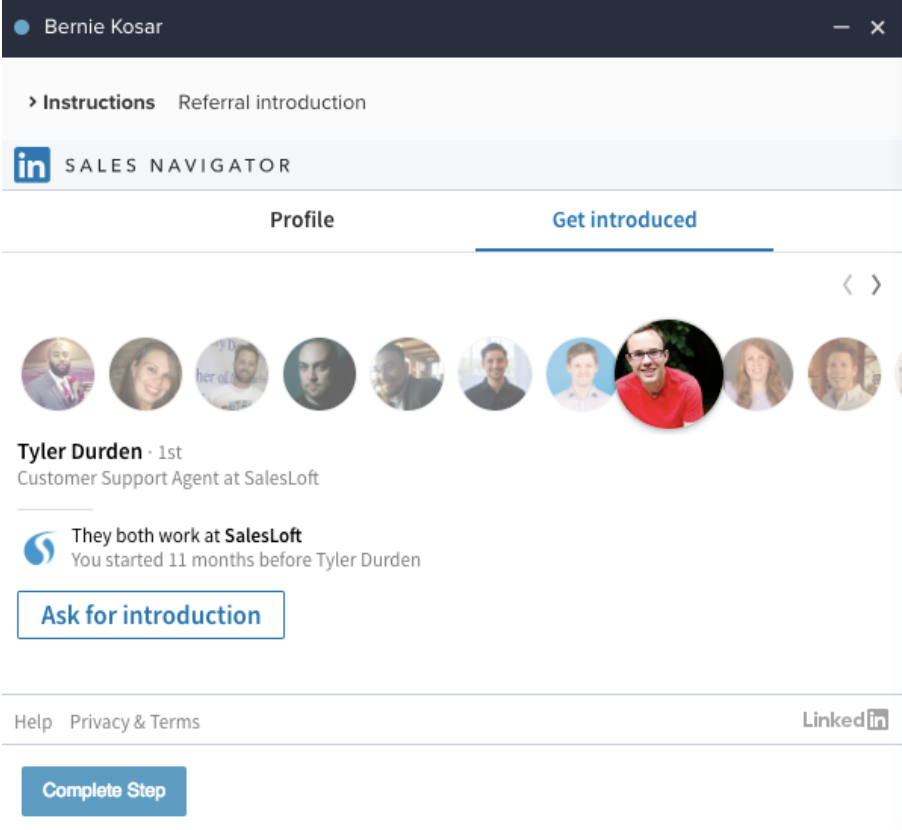
Task: Click the Ask for introduction button
Action: [x=150, y=614]
